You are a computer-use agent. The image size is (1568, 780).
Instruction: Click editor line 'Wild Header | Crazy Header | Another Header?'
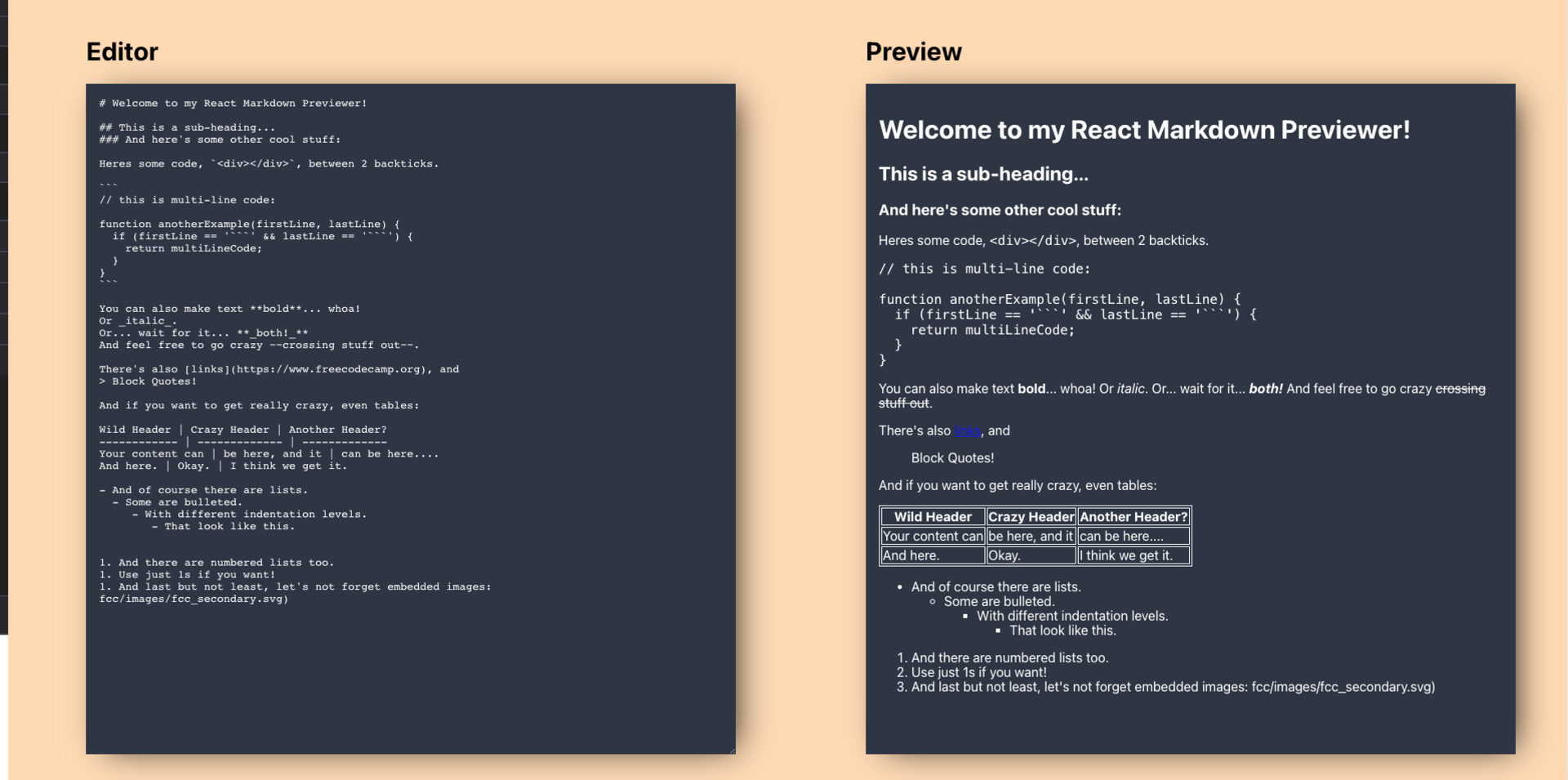[x=243, y=430]
